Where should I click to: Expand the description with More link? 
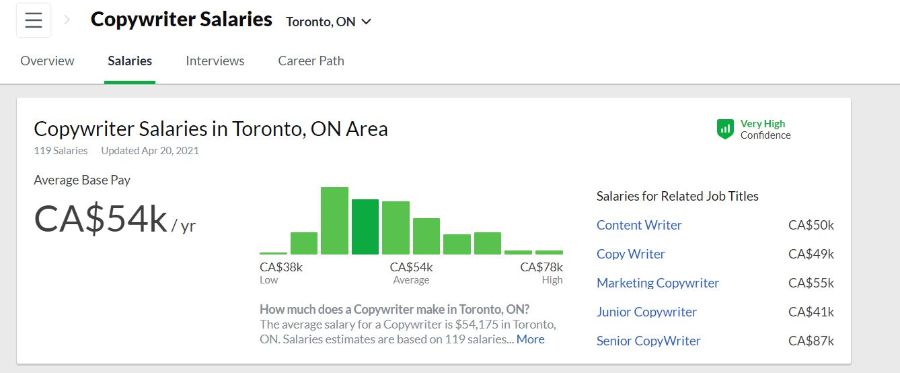(530, 339)
